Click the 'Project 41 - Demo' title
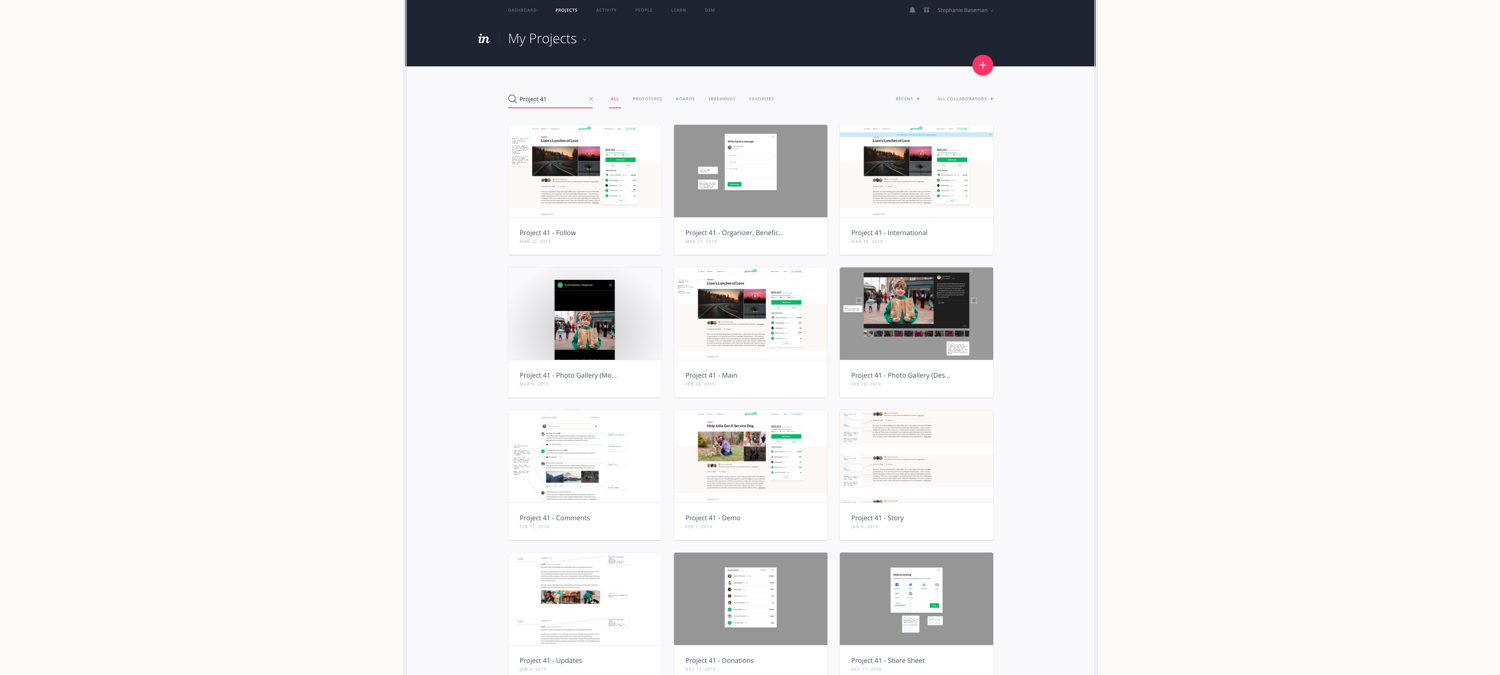 click(x=713, y=518)
